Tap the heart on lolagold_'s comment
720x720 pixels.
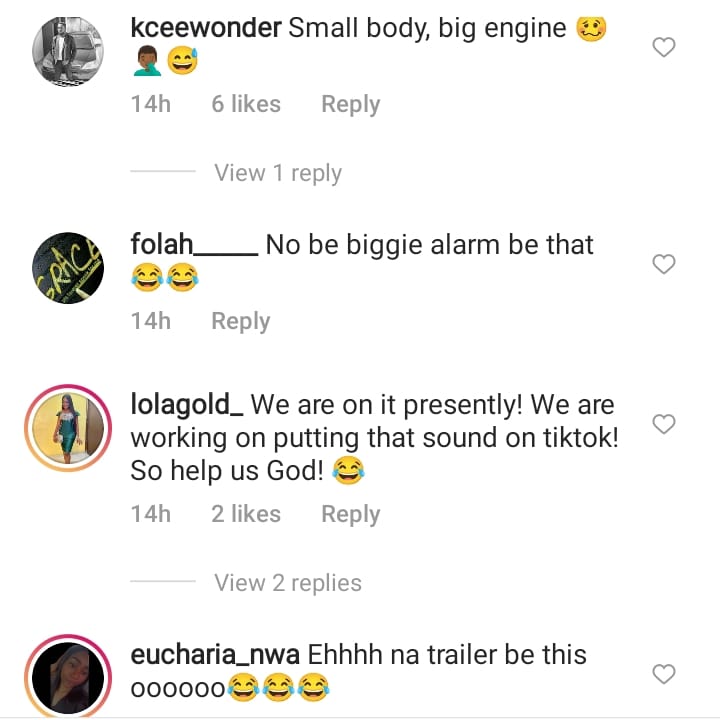pyautogui.click(x=663, y=425)
